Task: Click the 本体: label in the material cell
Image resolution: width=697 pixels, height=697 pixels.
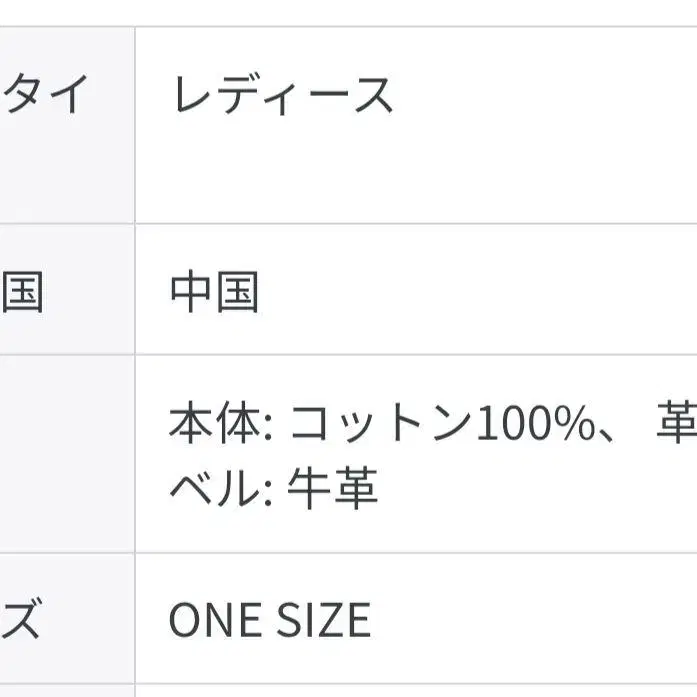Action: [220, 422]
